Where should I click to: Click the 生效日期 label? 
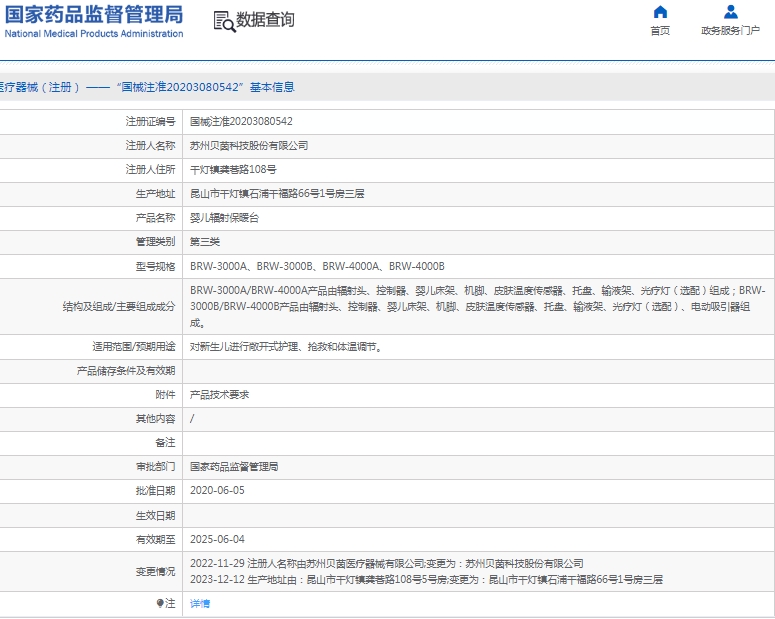click(155, 516)
